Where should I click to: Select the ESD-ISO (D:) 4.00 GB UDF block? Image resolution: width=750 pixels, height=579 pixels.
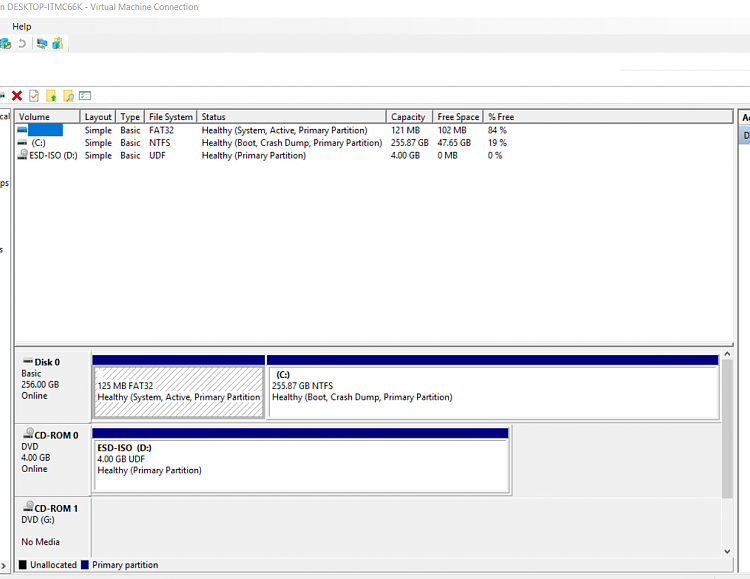click(x=302, y=465)
